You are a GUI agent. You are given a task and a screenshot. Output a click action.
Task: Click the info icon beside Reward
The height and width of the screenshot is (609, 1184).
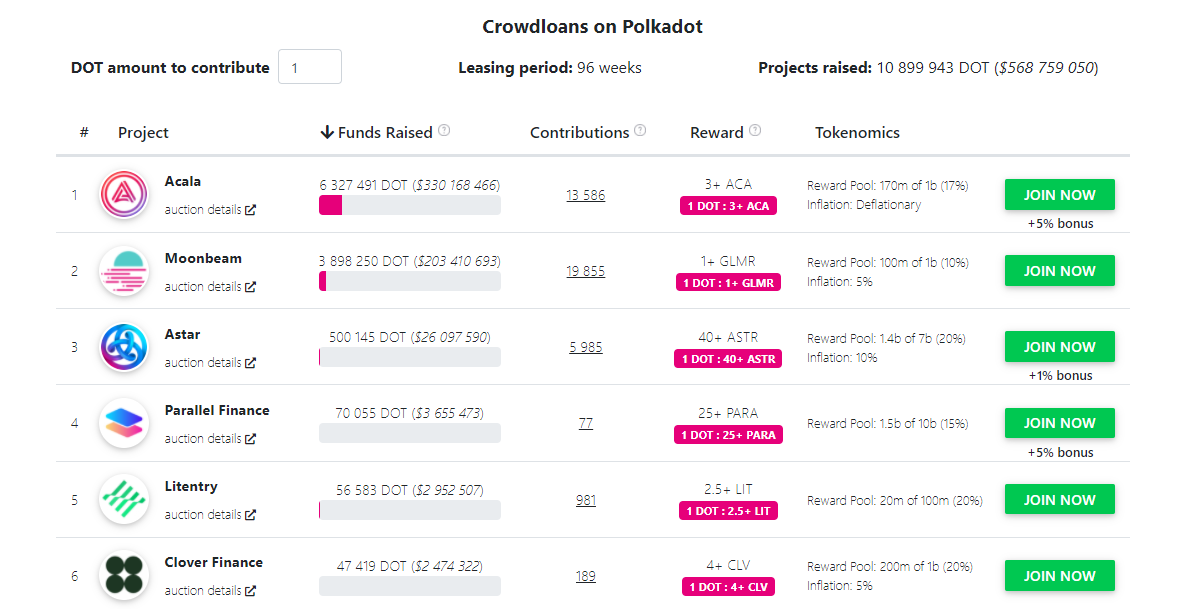[757, 129]
